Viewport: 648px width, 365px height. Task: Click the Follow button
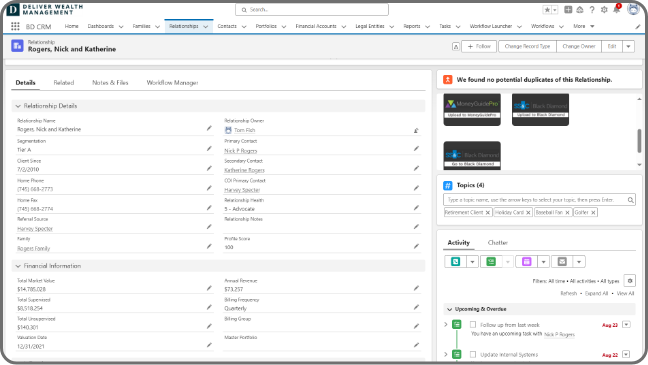[479, 47]
